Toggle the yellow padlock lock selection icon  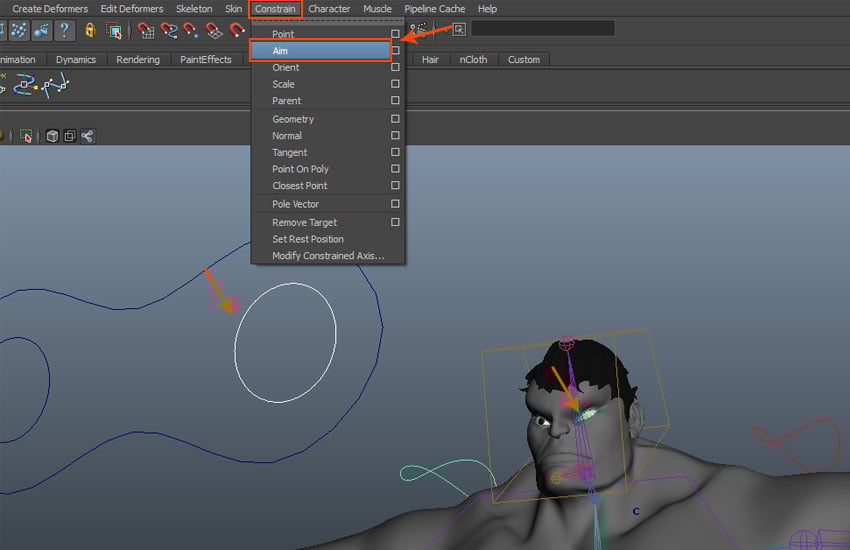(90, 30)
